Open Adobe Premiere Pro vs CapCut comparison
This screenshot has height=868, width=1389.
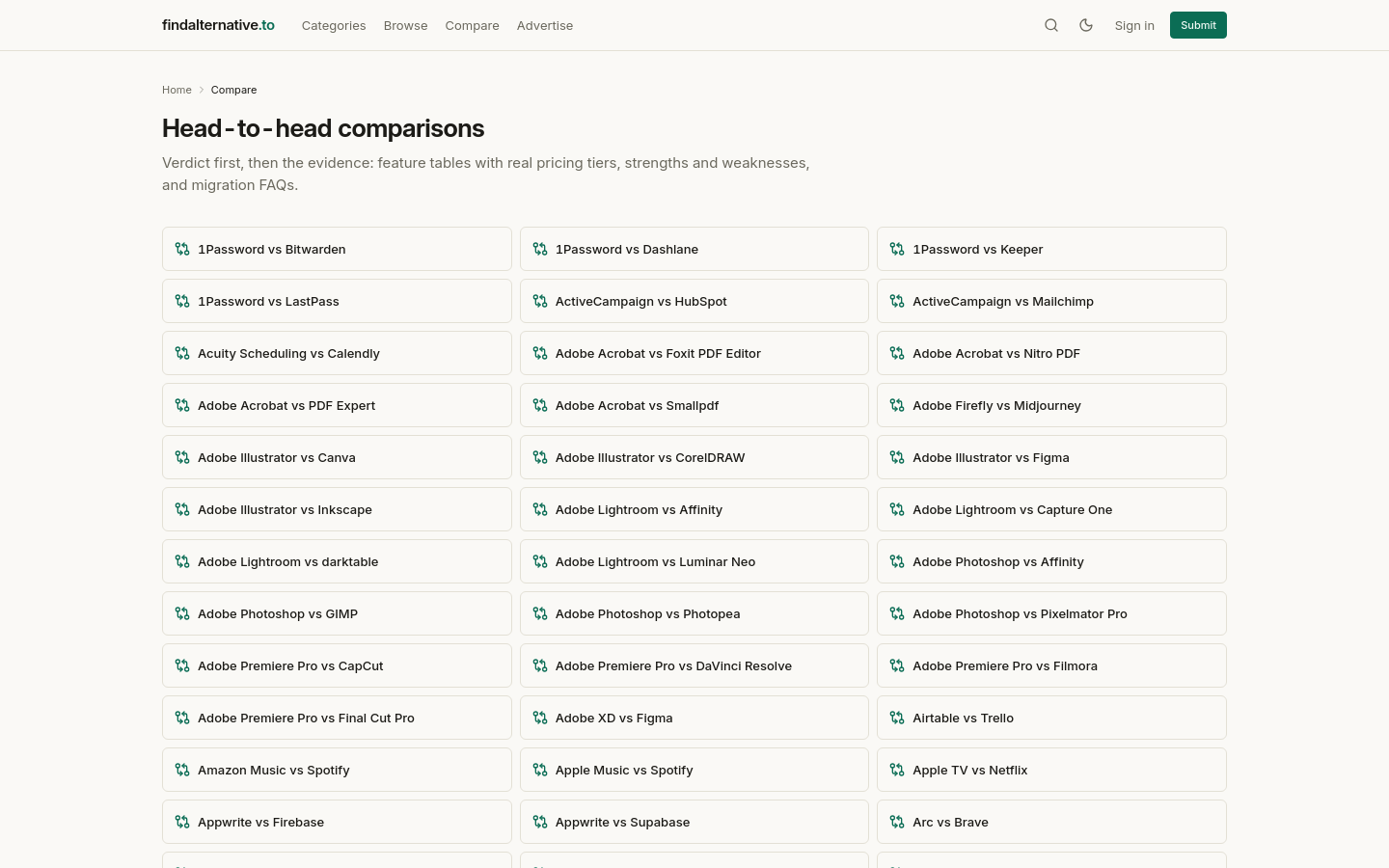tap(337, 665)
